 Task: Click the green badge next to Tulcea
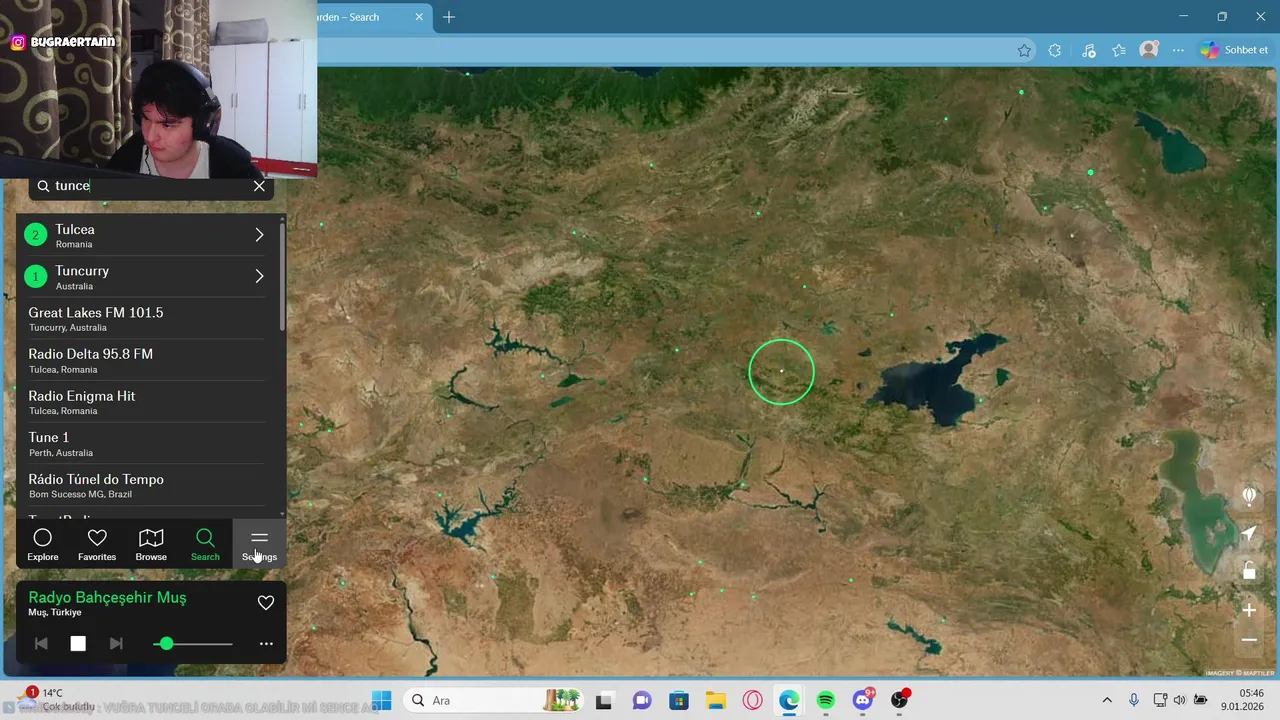[x=36, y=235]
